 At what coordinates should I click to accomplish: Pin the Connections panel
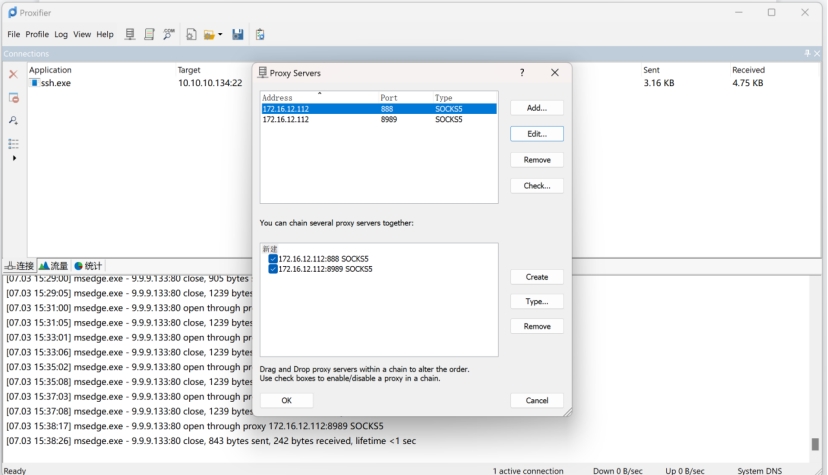point(807,53)
